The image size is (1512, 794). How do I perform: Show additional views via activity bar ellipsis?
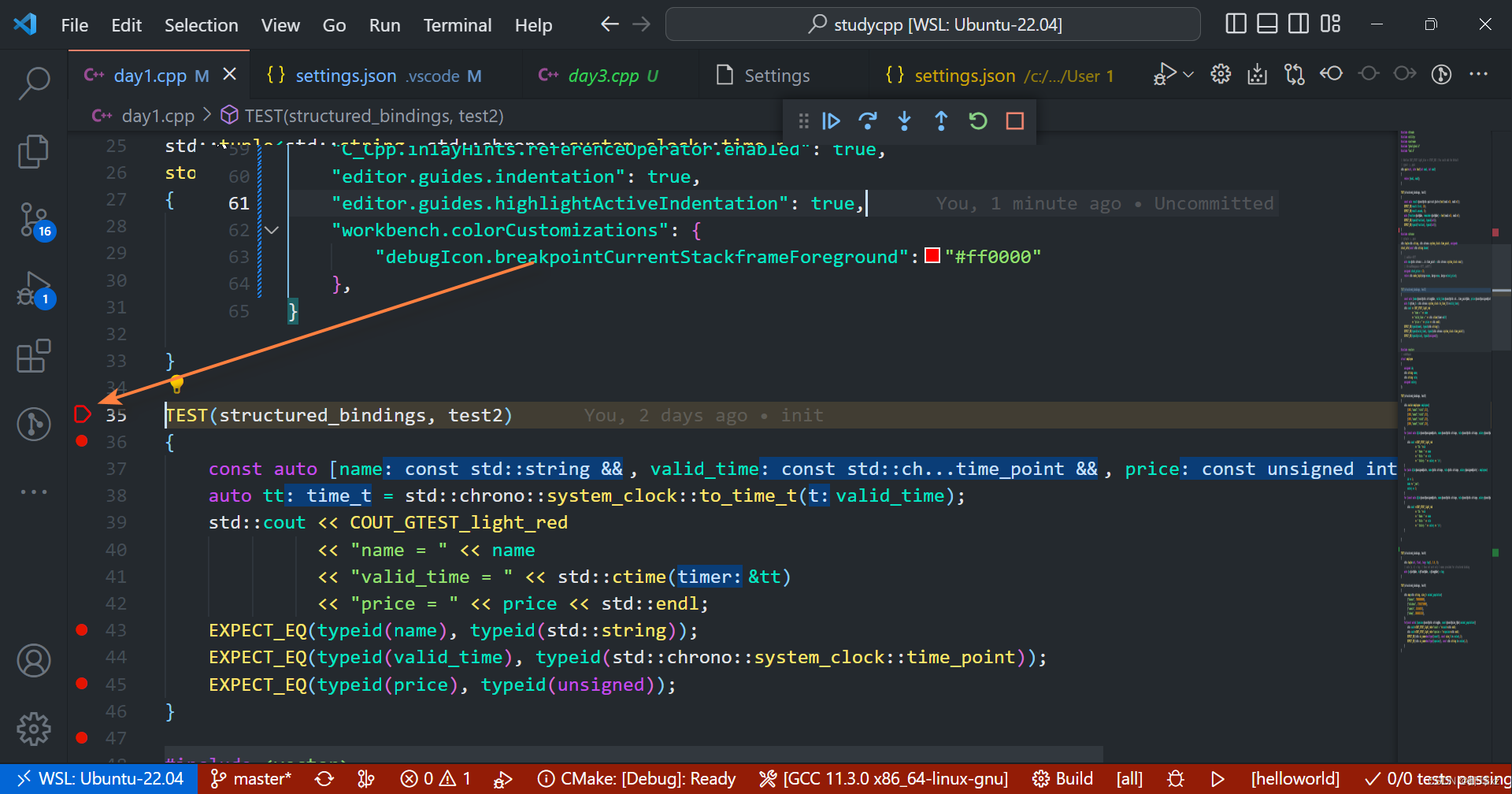(34, 492)
